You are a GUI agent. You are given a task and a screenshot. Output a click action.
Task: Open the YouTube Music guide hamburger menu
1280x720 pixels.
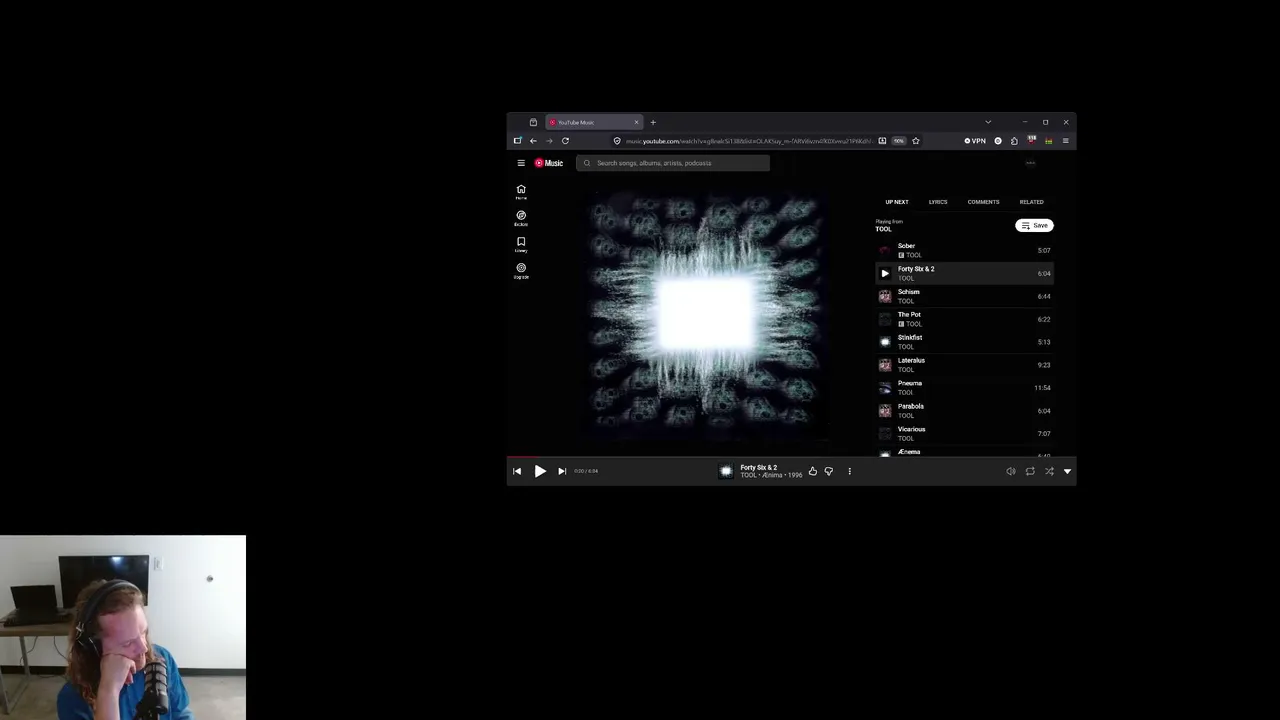[521, 163]
